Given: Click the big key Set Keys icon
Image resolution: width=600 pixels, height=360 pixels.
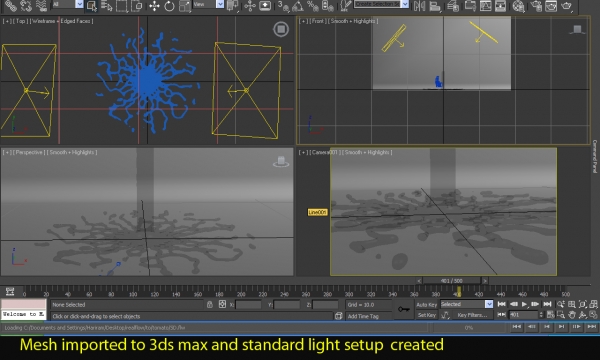Looking at the screenshot, I should pos(403,309).
